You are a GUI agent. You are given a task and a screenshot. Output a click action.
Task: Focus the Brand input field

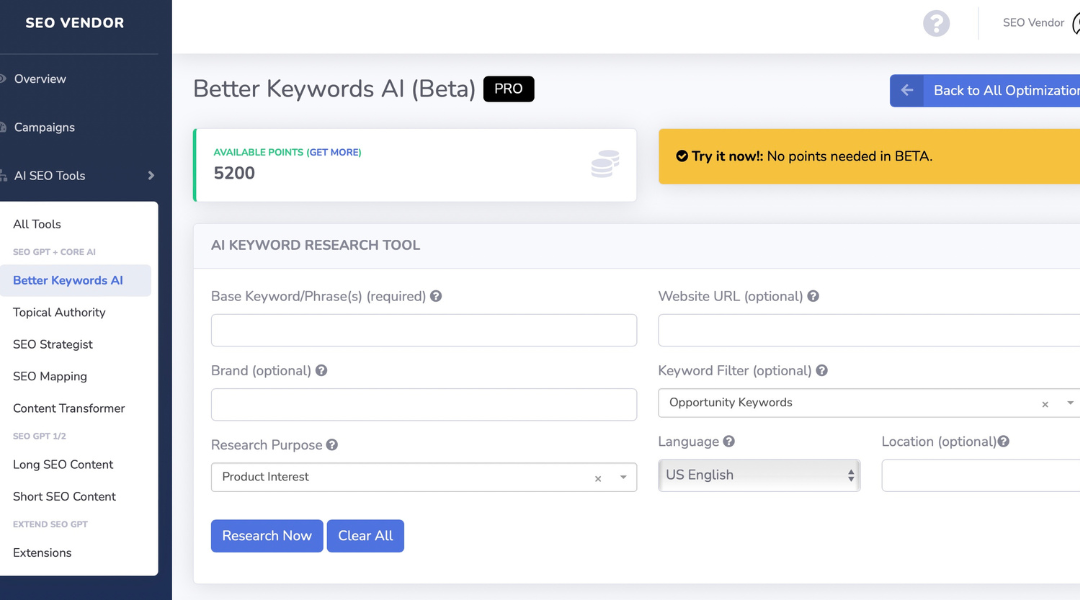click(424, 405)
